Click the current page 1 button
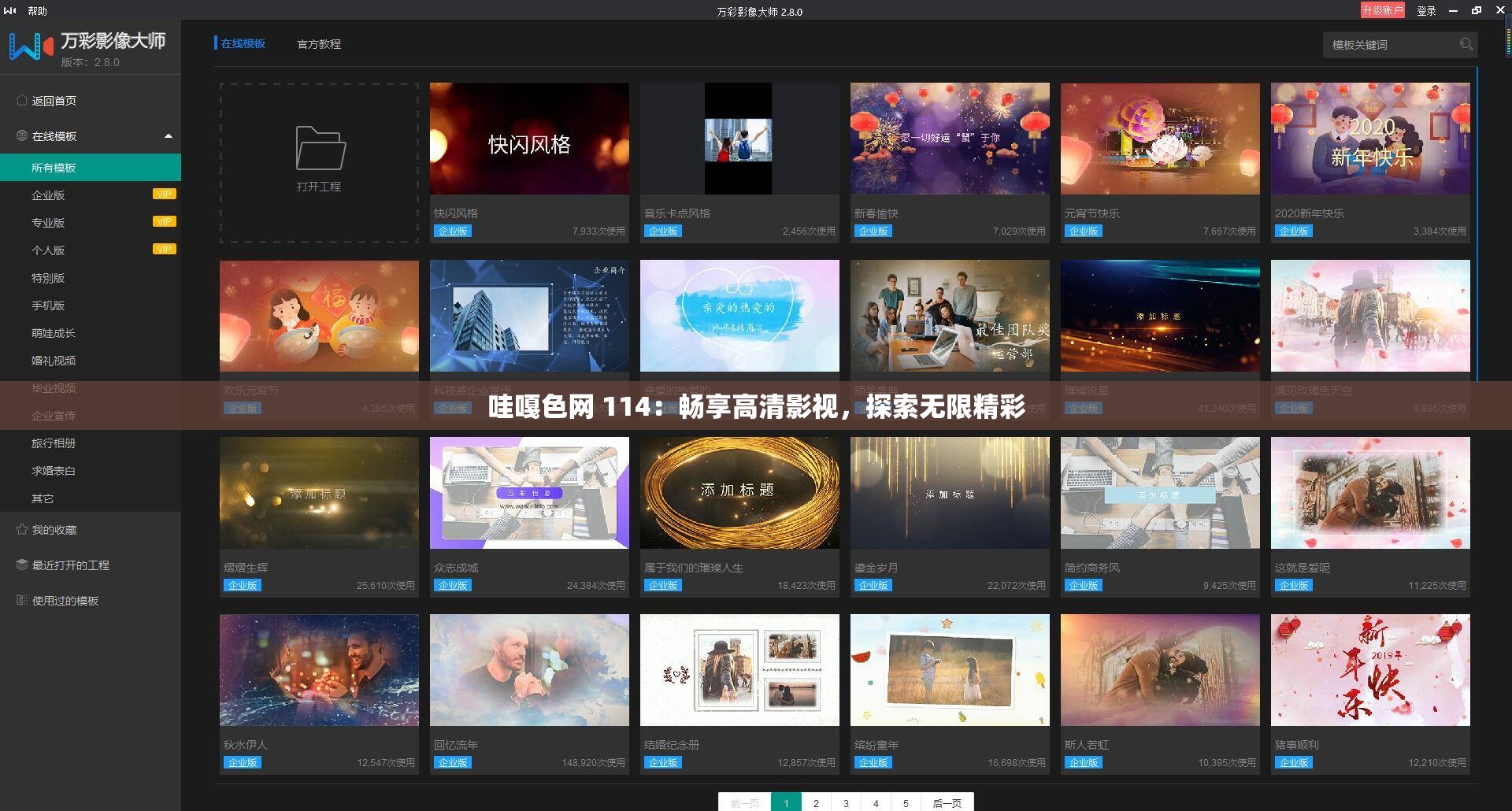 786,802
